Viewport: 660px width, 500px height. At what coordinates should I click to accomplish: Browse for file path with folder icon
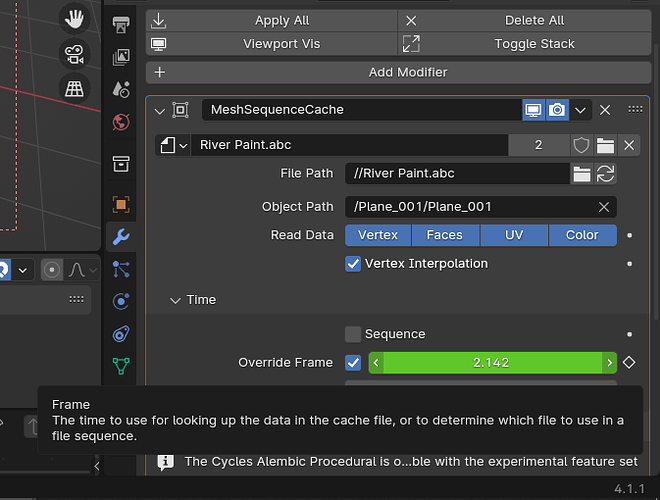[582, 173]
